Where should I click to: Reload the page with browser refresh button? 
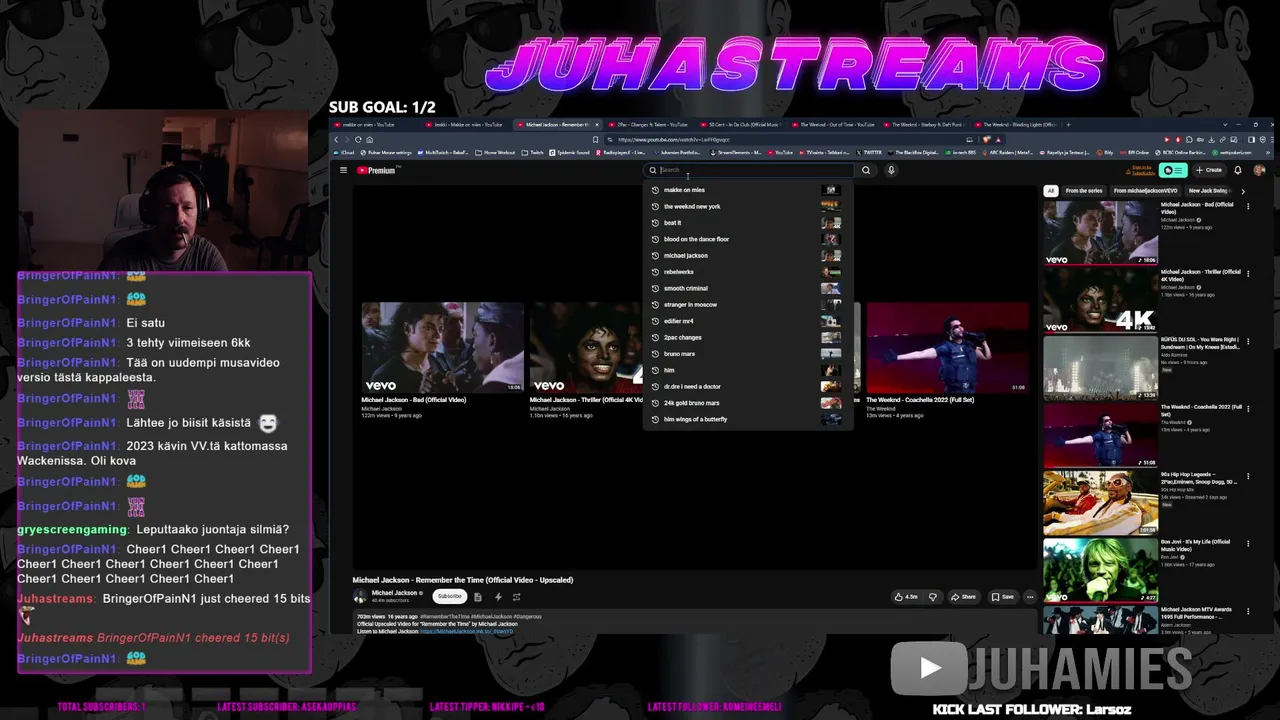tap(358, 140)
